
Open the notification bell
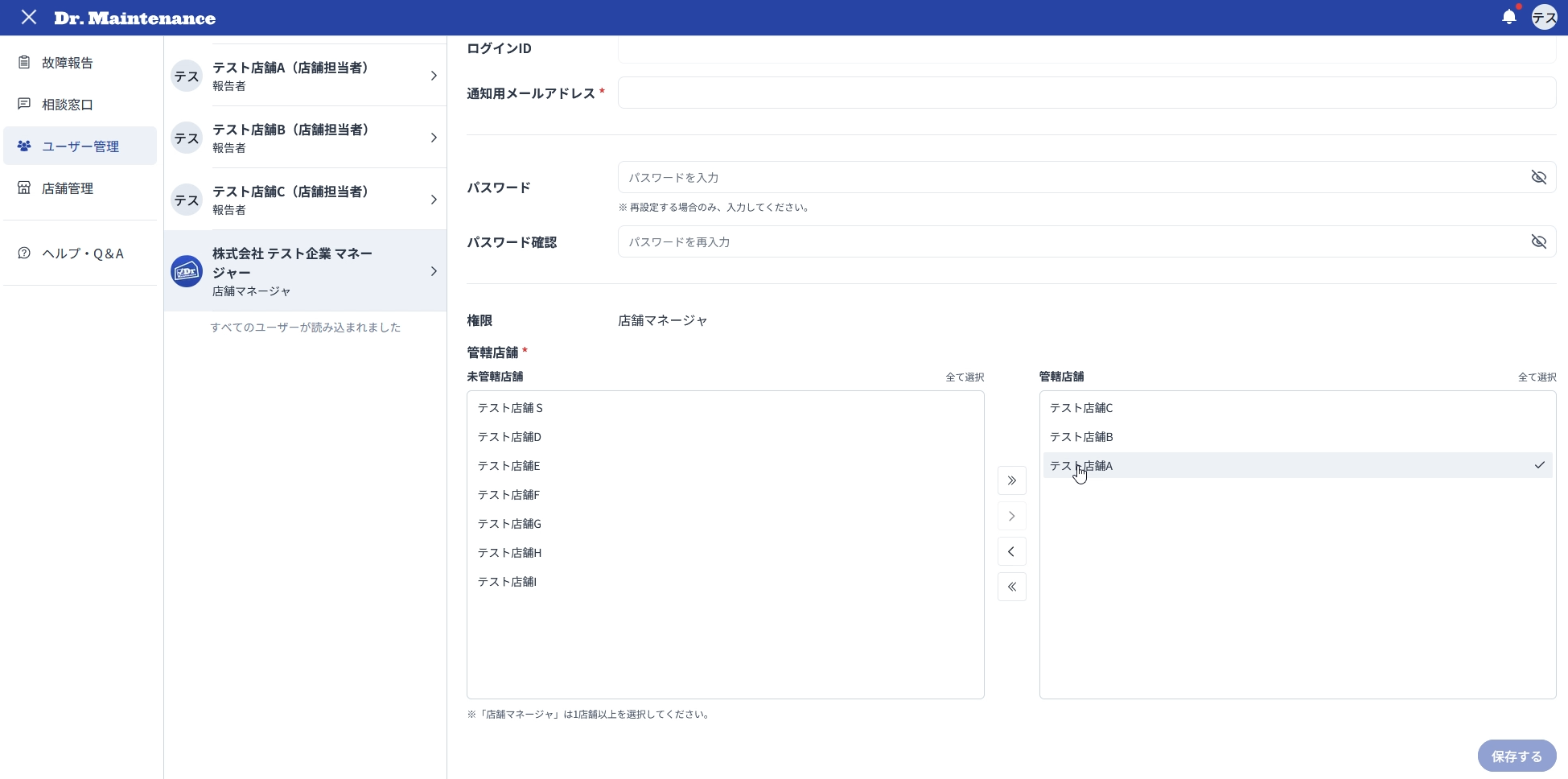(1509, 17)
